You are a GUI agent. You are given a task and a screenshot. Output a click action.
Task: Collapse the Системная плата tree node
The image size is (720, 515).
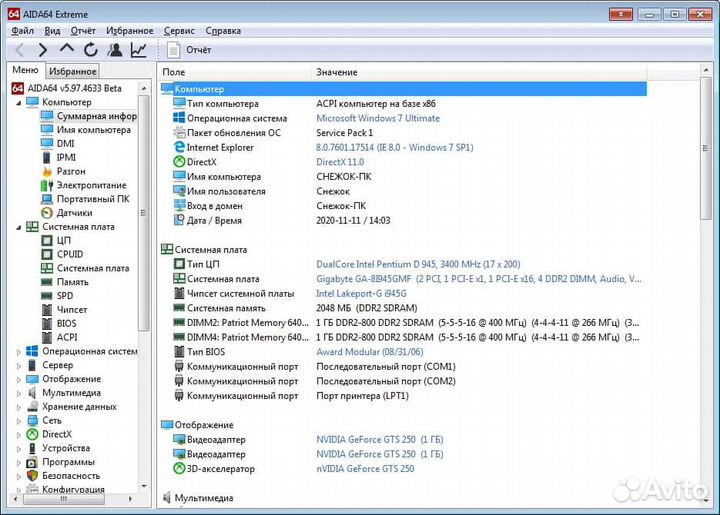[19, 227]
